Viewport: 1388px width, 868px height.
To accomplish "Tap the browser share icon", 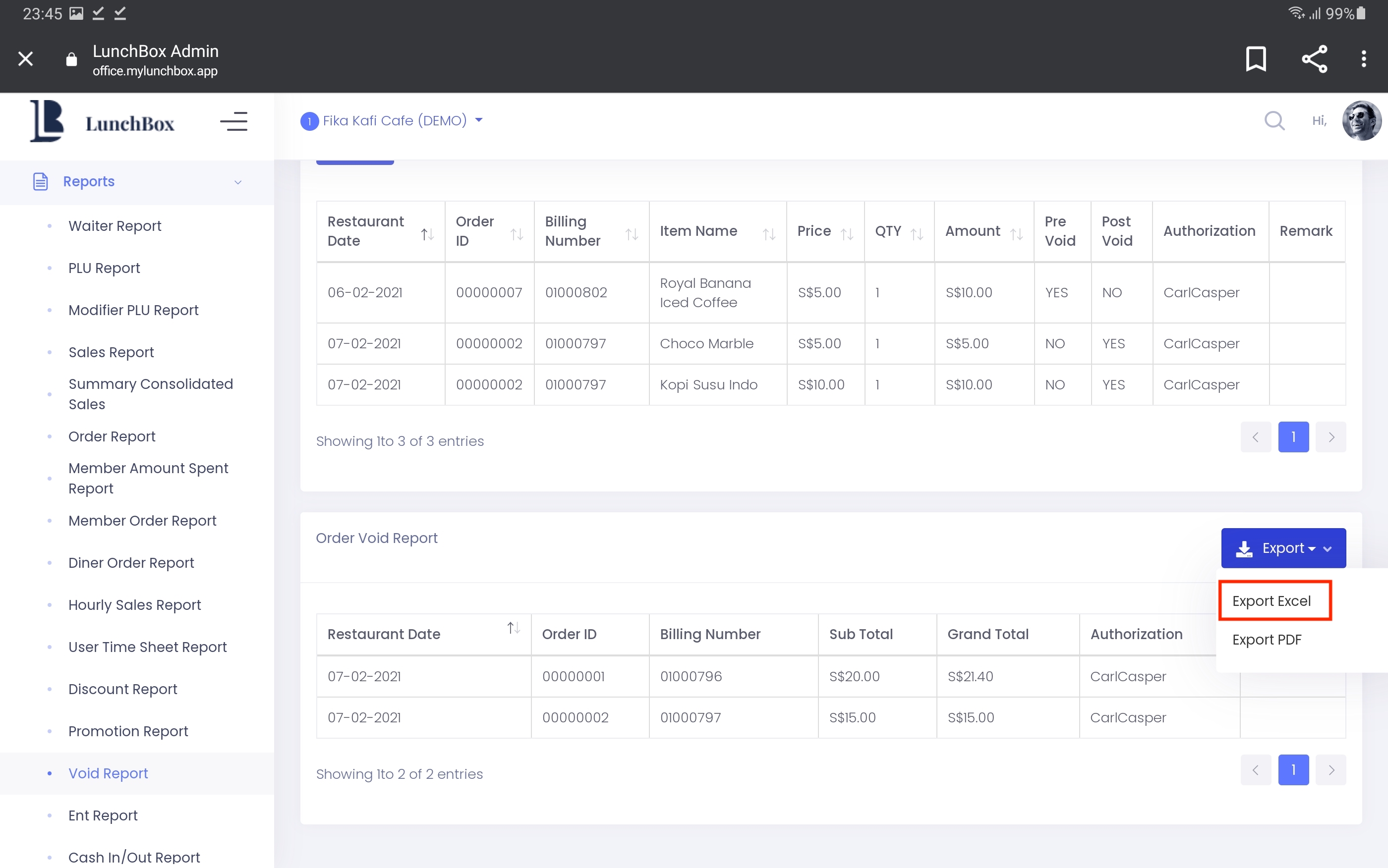I will [x=1314, y=58].
